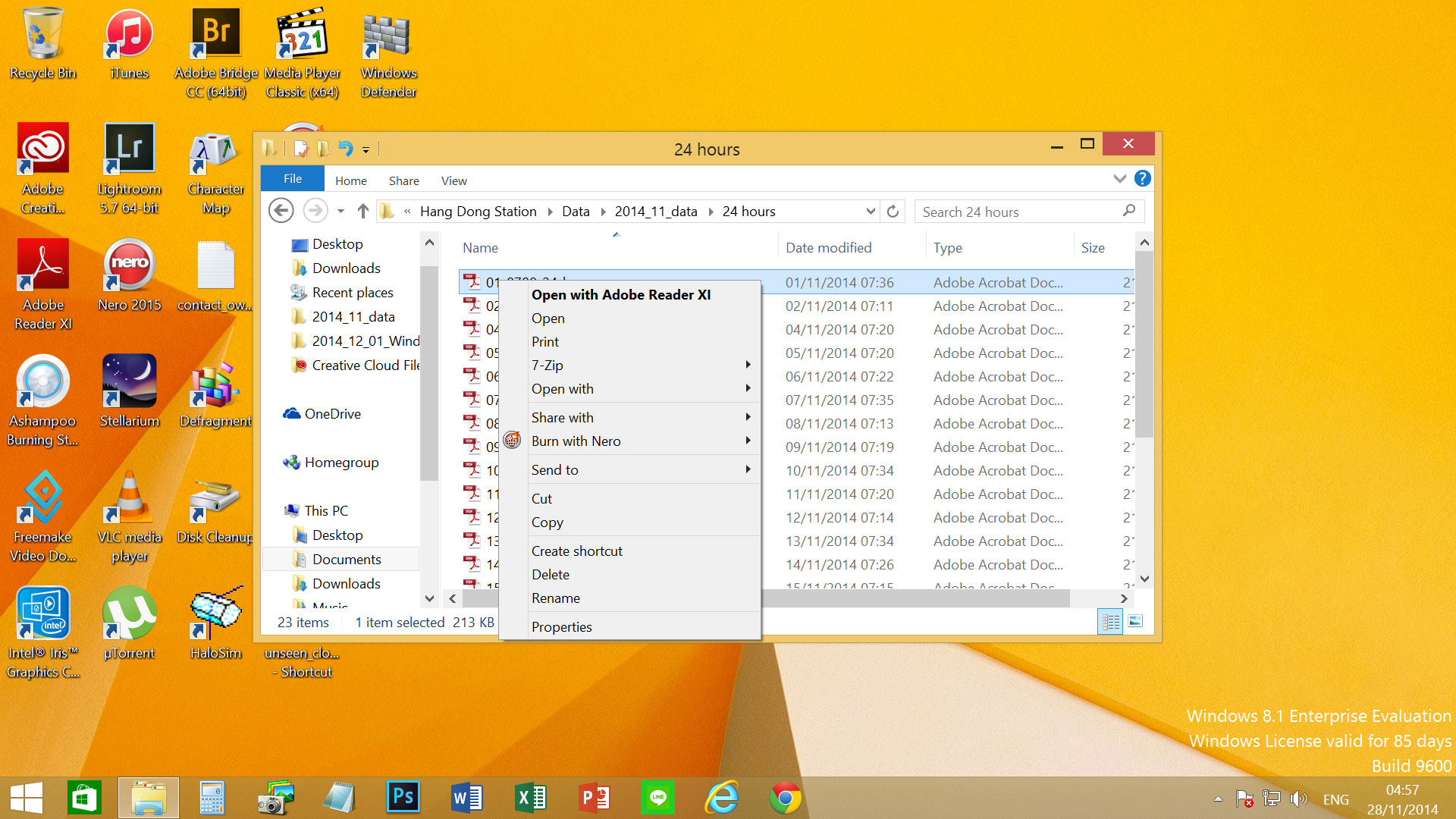Go up one folder level
Screen dimensions: 1456x819
pyautogui.click(x=362, y=212)
